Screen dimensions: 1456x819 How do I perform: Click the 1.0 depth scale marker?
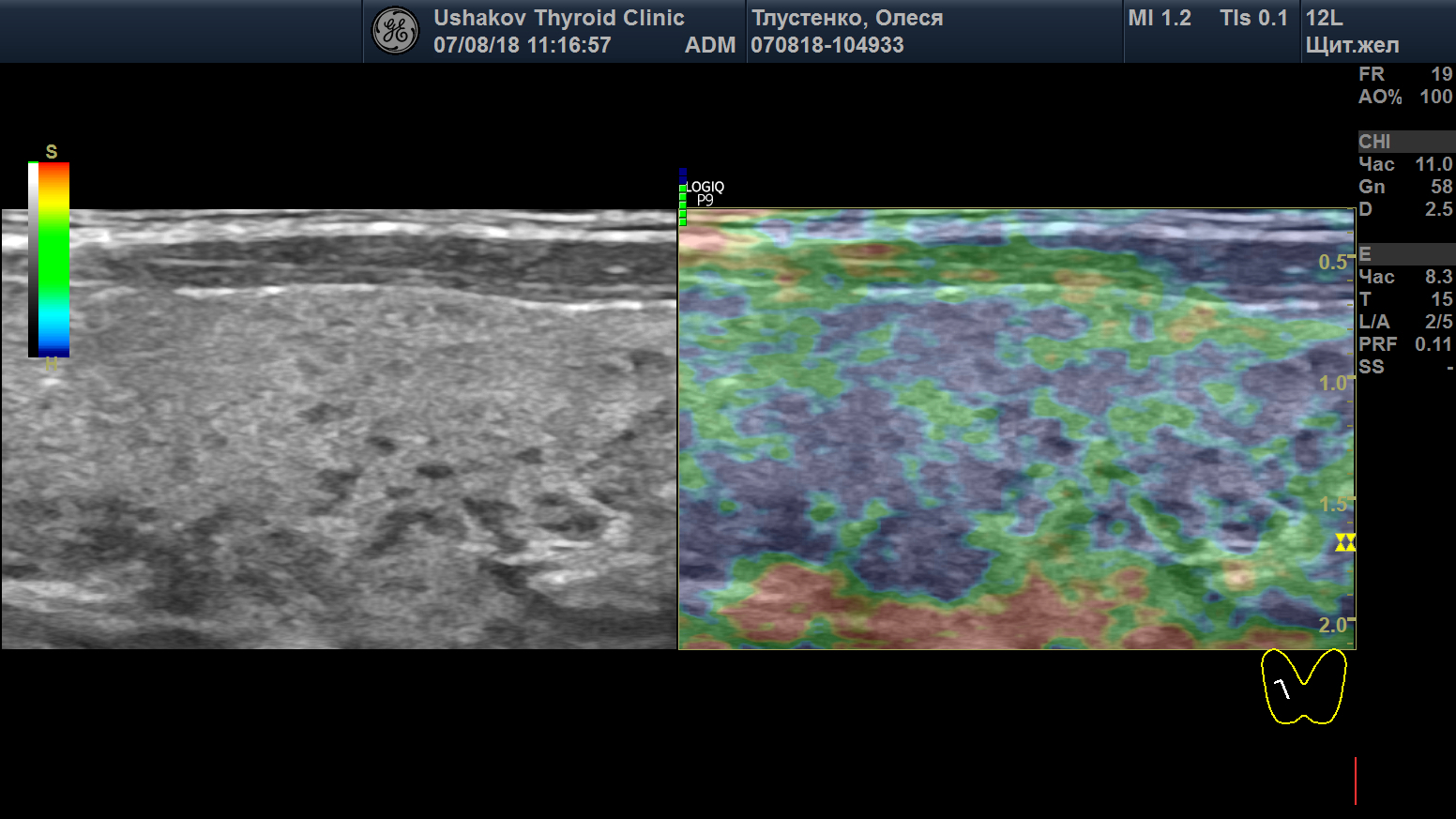(x=1334, y=383)
